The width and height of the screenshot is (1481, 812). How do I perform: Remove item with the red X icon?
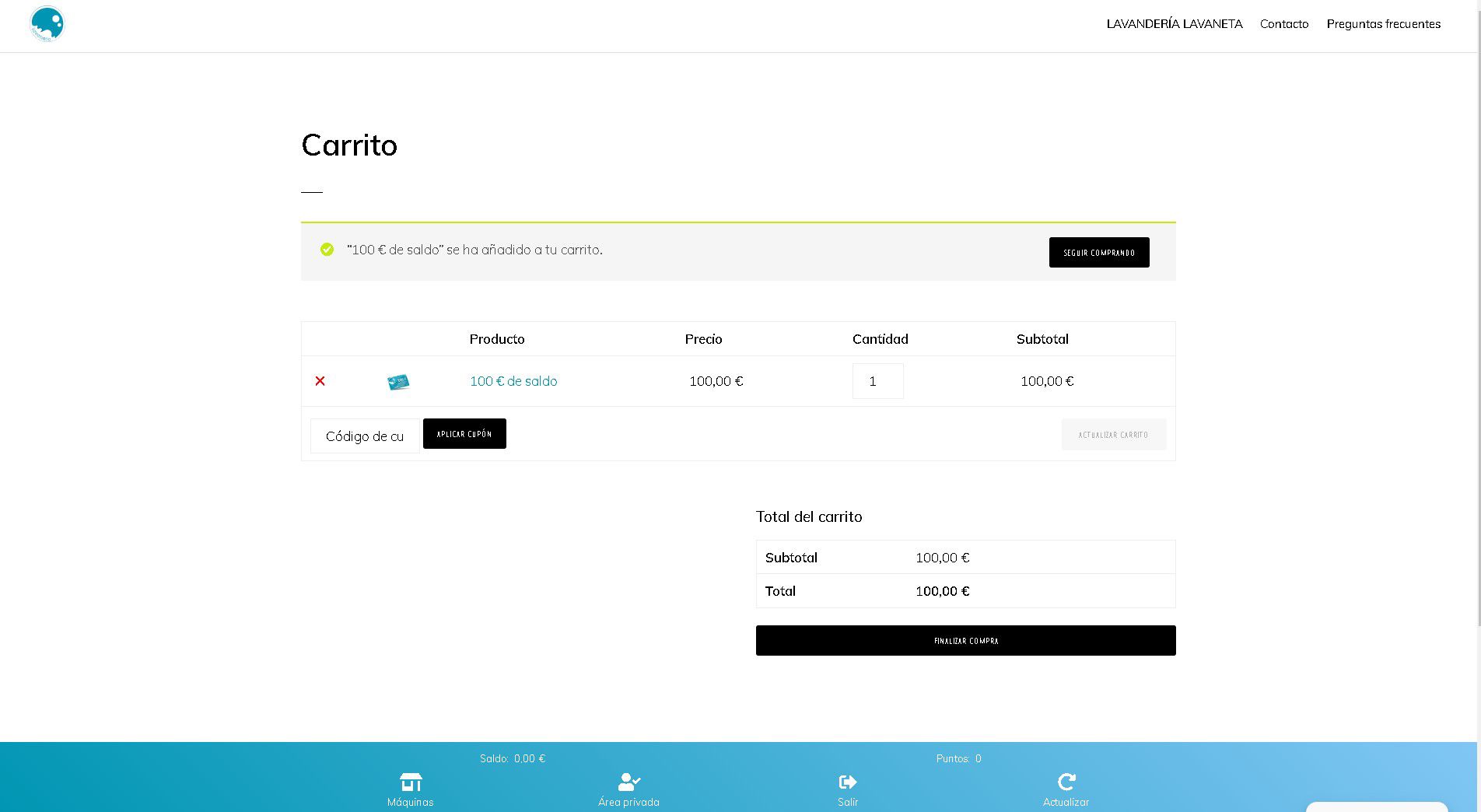(x=320, y=381)
